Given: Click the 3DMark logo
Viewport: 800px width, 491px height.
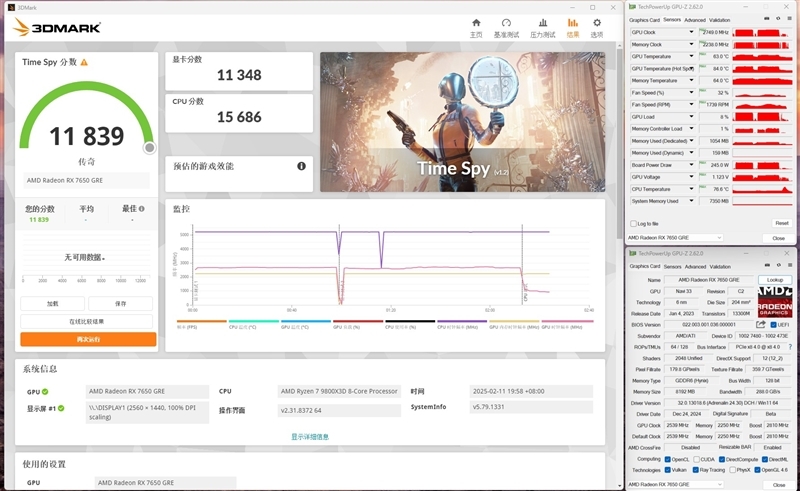Looking at the screenshot, I should 57,28.
